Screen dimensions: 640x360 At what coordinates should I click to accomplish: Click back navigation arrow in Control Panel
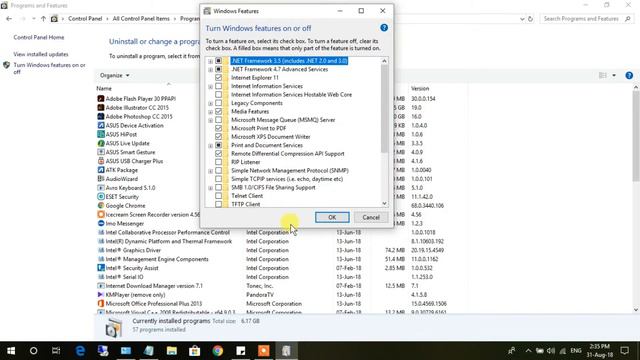tap(9, 19)
